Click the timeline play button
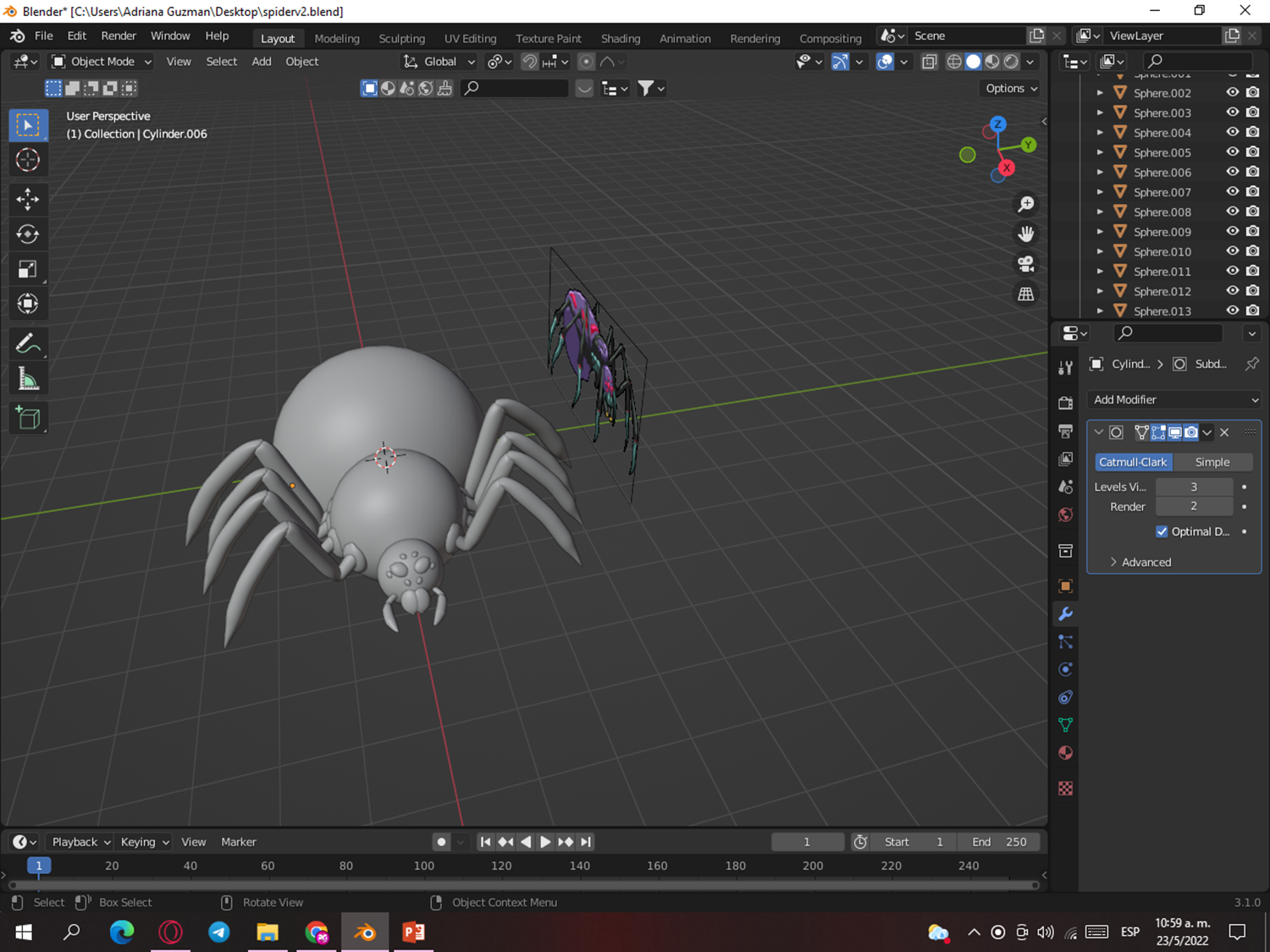Image resolution: width=1270 pixels, height=952 pixels. 545,842
